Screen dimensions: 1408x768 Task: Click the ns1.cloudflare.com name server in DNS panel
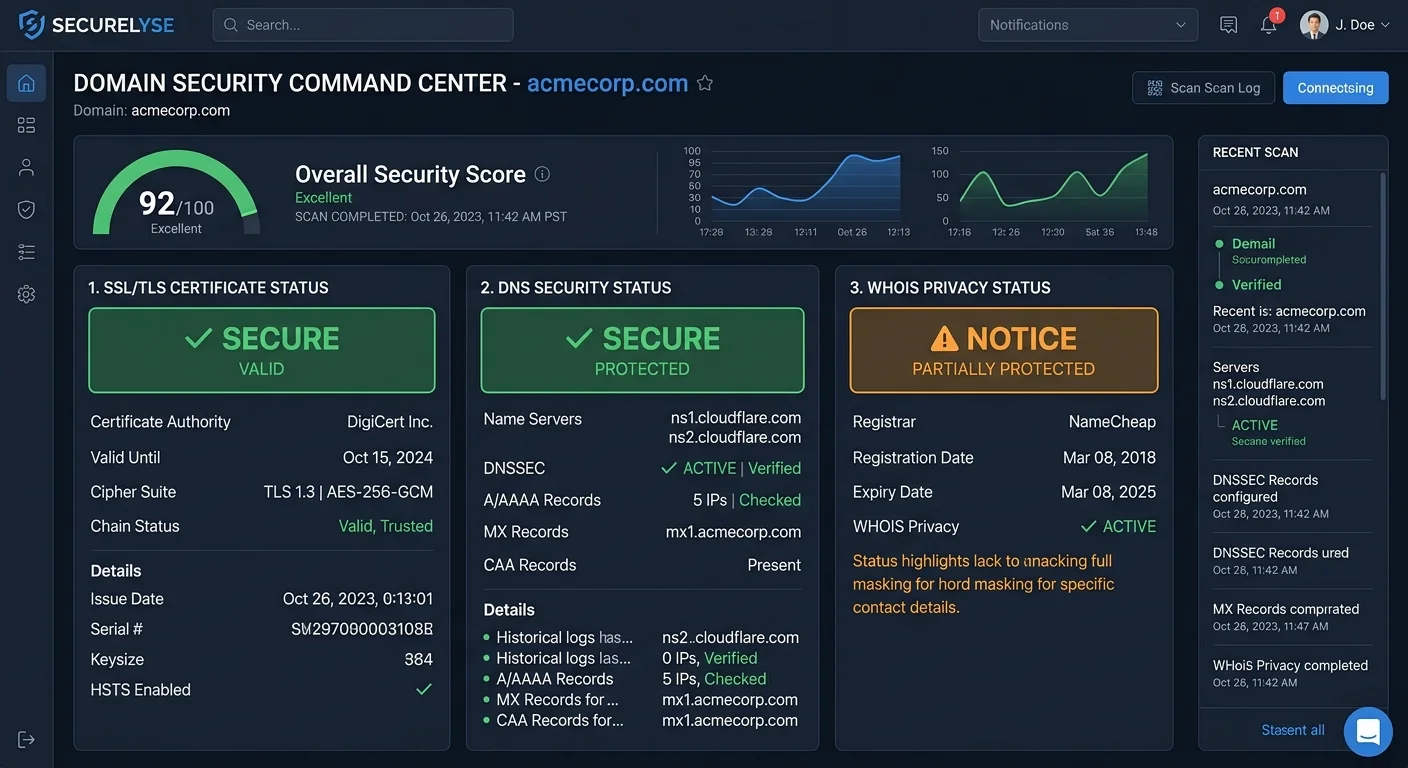(x=736, y=418)
